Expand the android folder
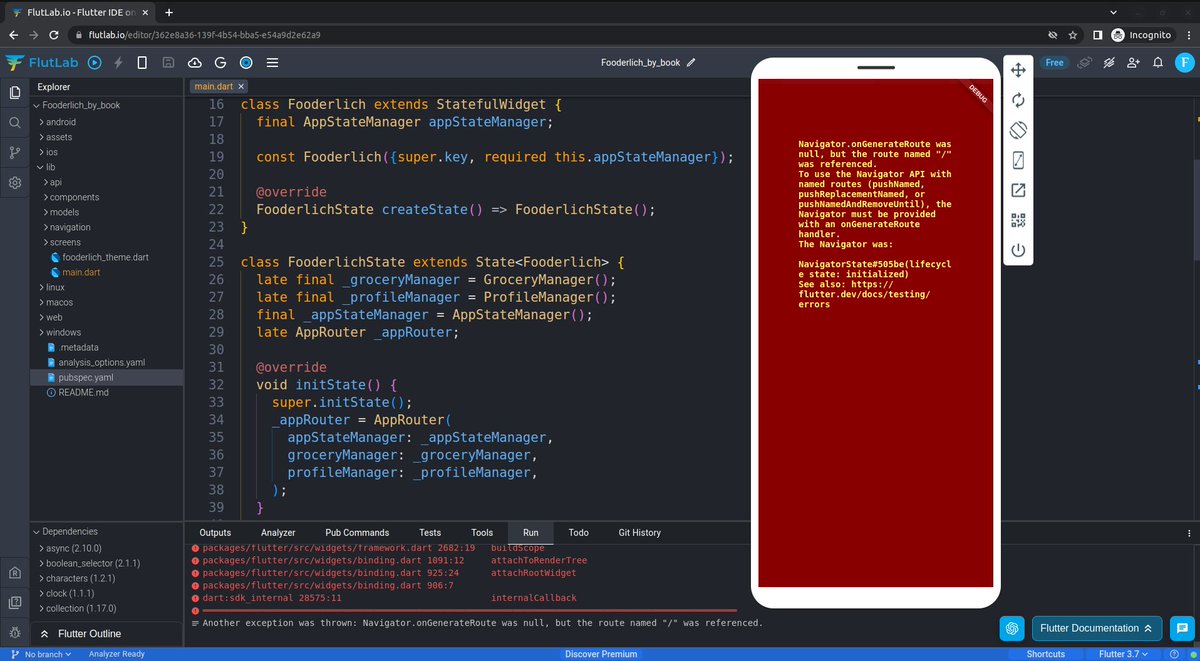Image resolution: width=1200 pixels, height=661 pixels. point(60,122)
